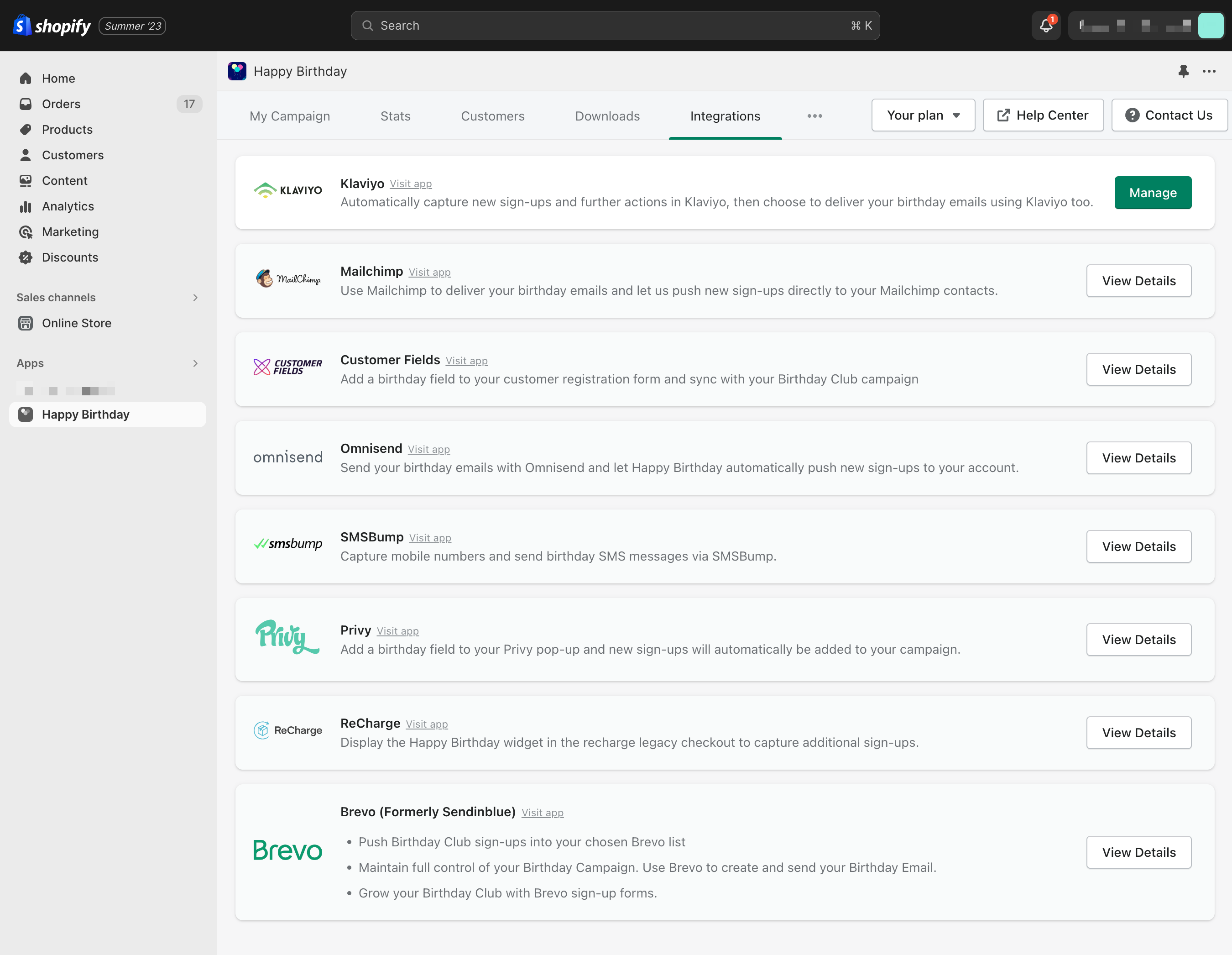The width and height of the screenshot is (1232, 955).
Task: Click the Orders inbox icon
Action: pos(26,104)
